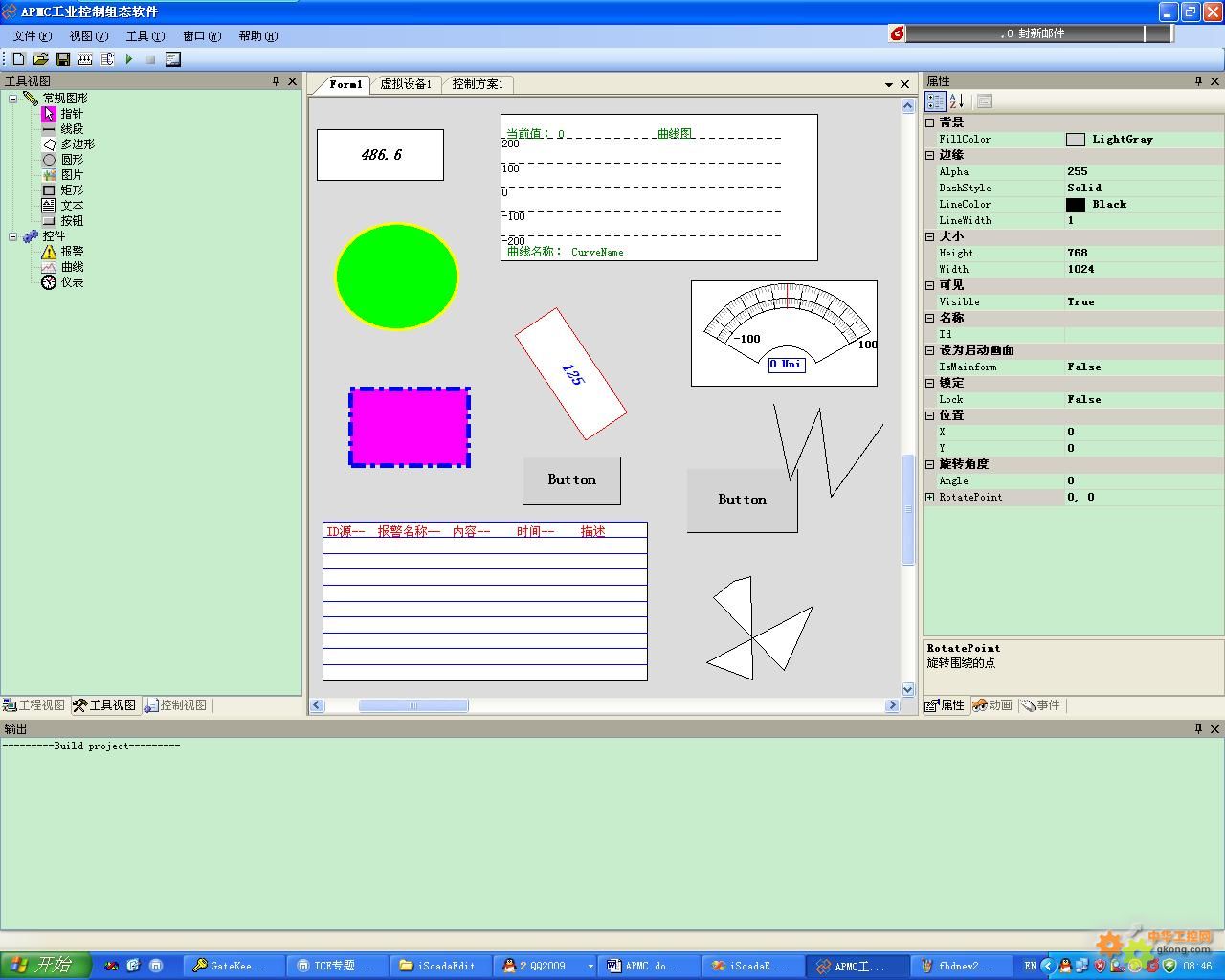Click the canvas vertical scrollbar down arrow
Screen dimensions: 1225x980
pos(908,689)
